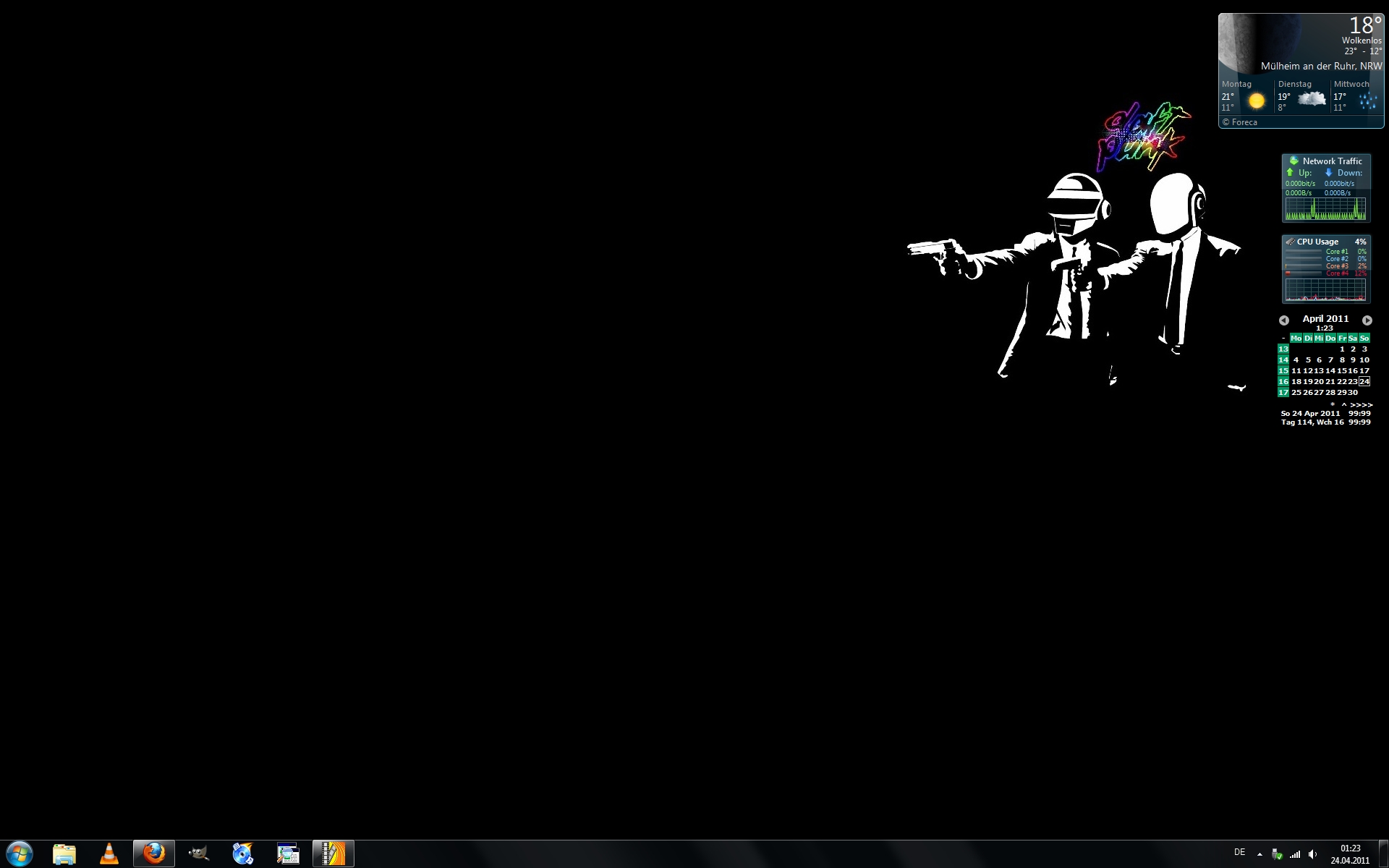
Task: Click the volume speaker tray icon
Action: tap(1313, 854)
